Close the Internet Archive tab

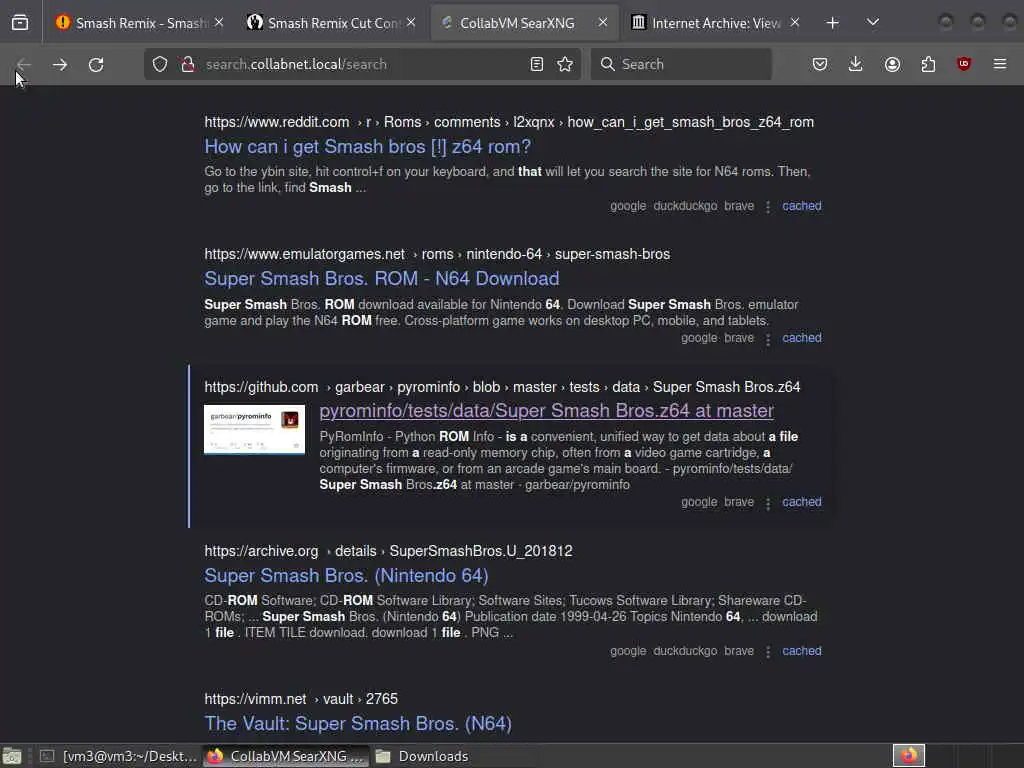(795, 23)
